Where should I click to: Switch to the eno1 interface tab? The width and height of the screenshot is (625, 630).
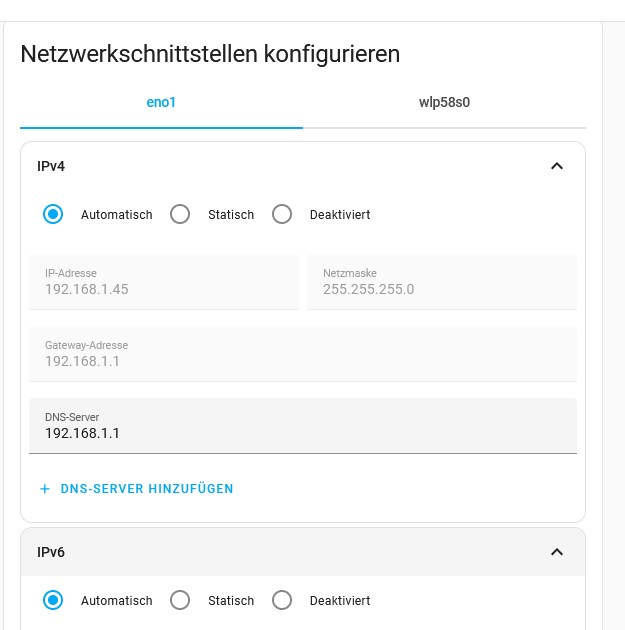161,102
